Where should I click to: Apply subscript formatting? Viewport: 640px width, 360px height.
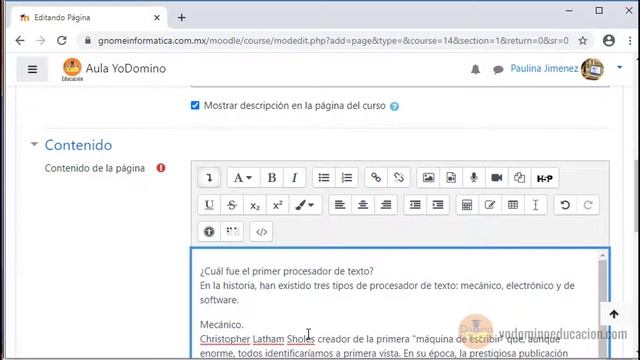point(255,204)
